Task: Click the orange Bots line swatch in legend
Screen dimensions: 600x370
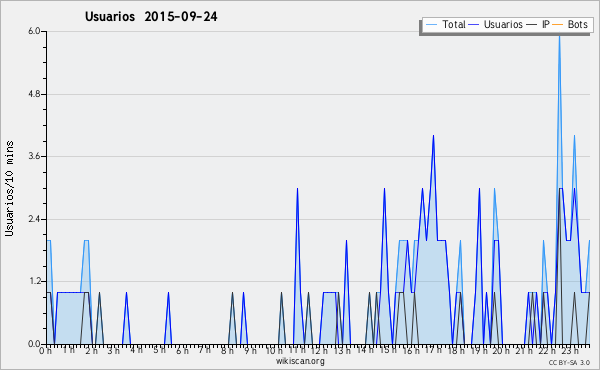Action: pyautogui.click(x=558, y=25)
